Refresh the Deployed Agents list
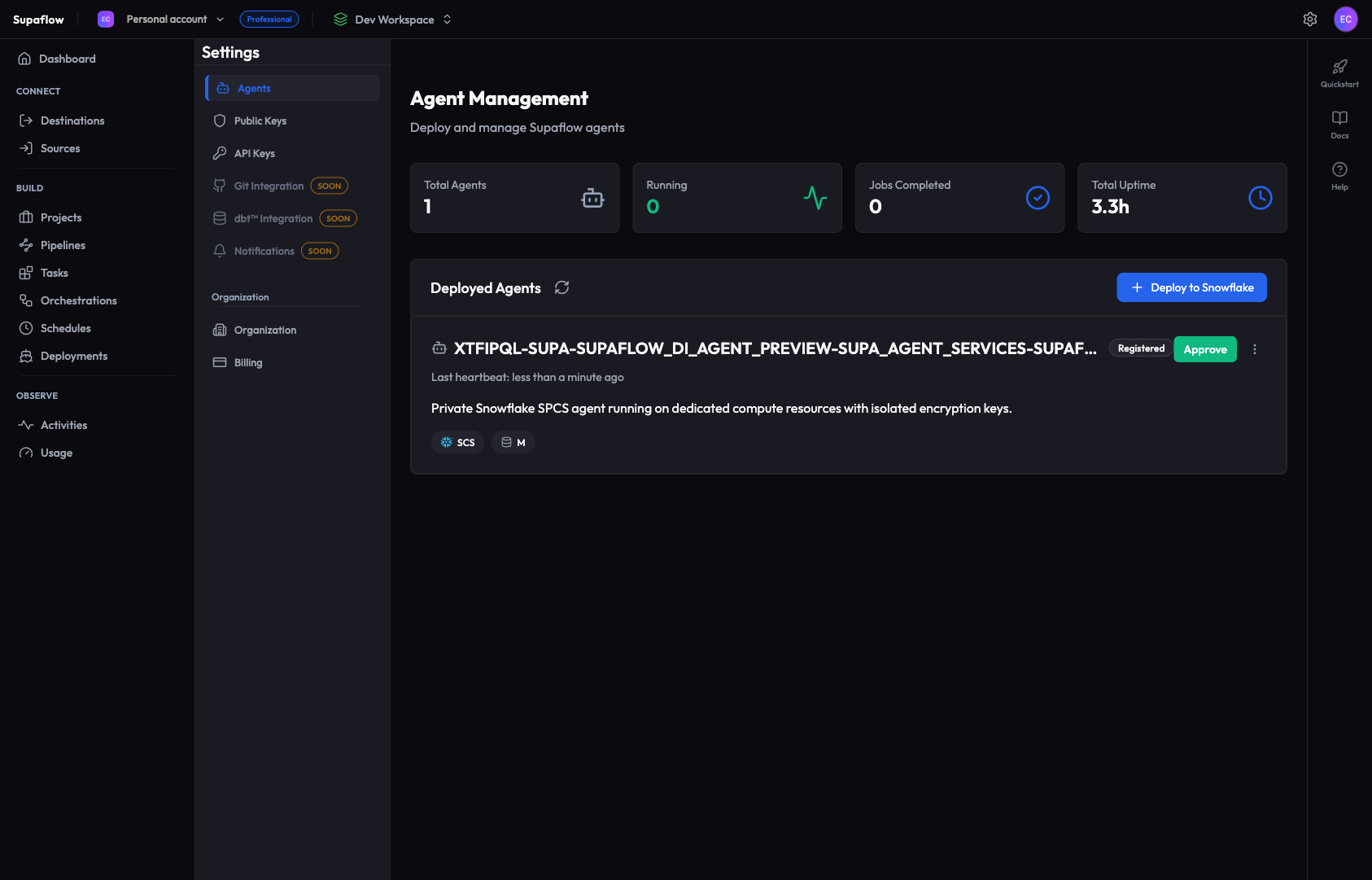Screen dimensions: 1372x880 coord(561,287)
